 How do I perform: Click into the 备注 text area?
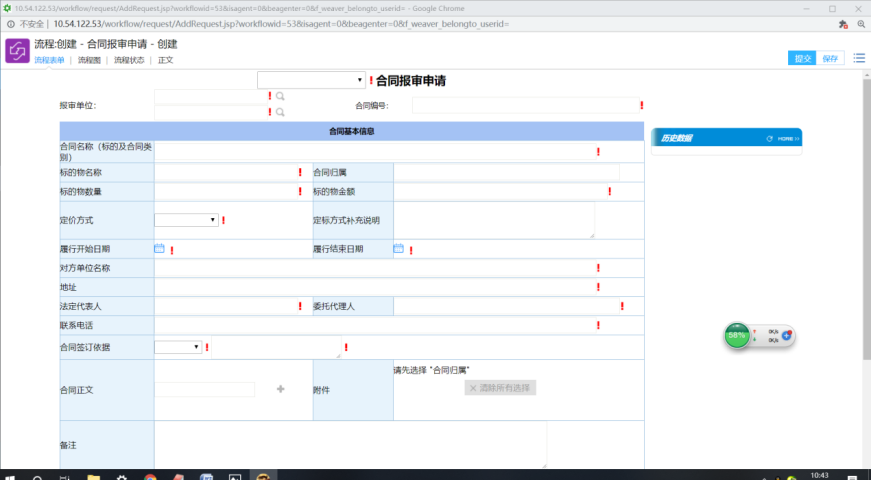pos(350,444)
